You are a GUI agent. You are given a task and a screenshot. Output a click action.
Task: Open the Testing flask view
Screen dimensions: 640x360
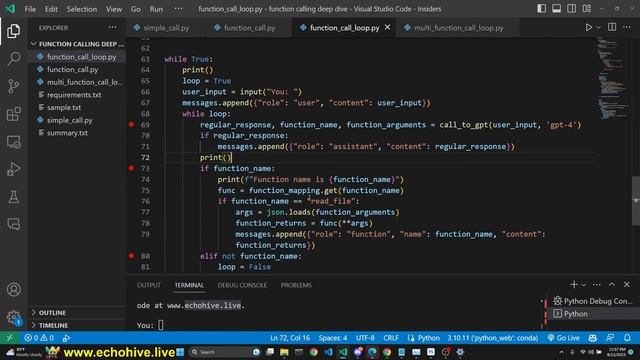(13, 197)
